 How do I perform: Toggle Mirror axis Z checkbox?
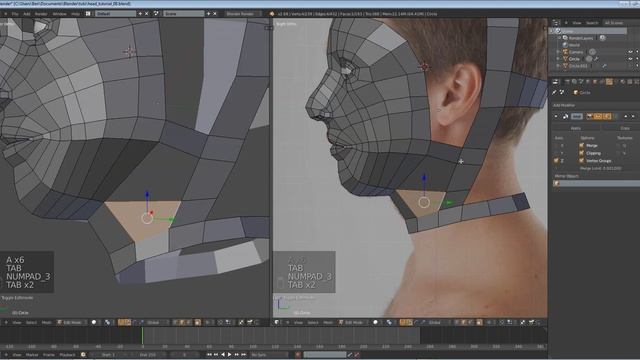tap(556, 161)
